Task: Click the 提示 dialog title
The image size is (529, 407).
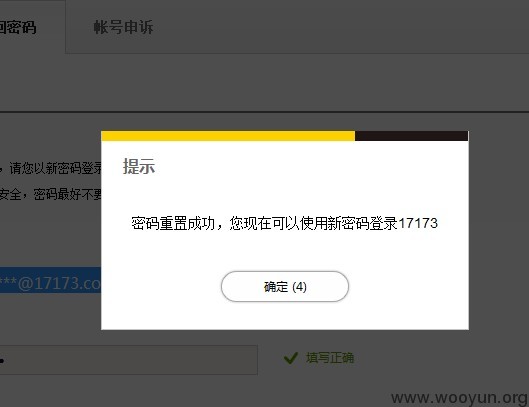Action: 139,166
